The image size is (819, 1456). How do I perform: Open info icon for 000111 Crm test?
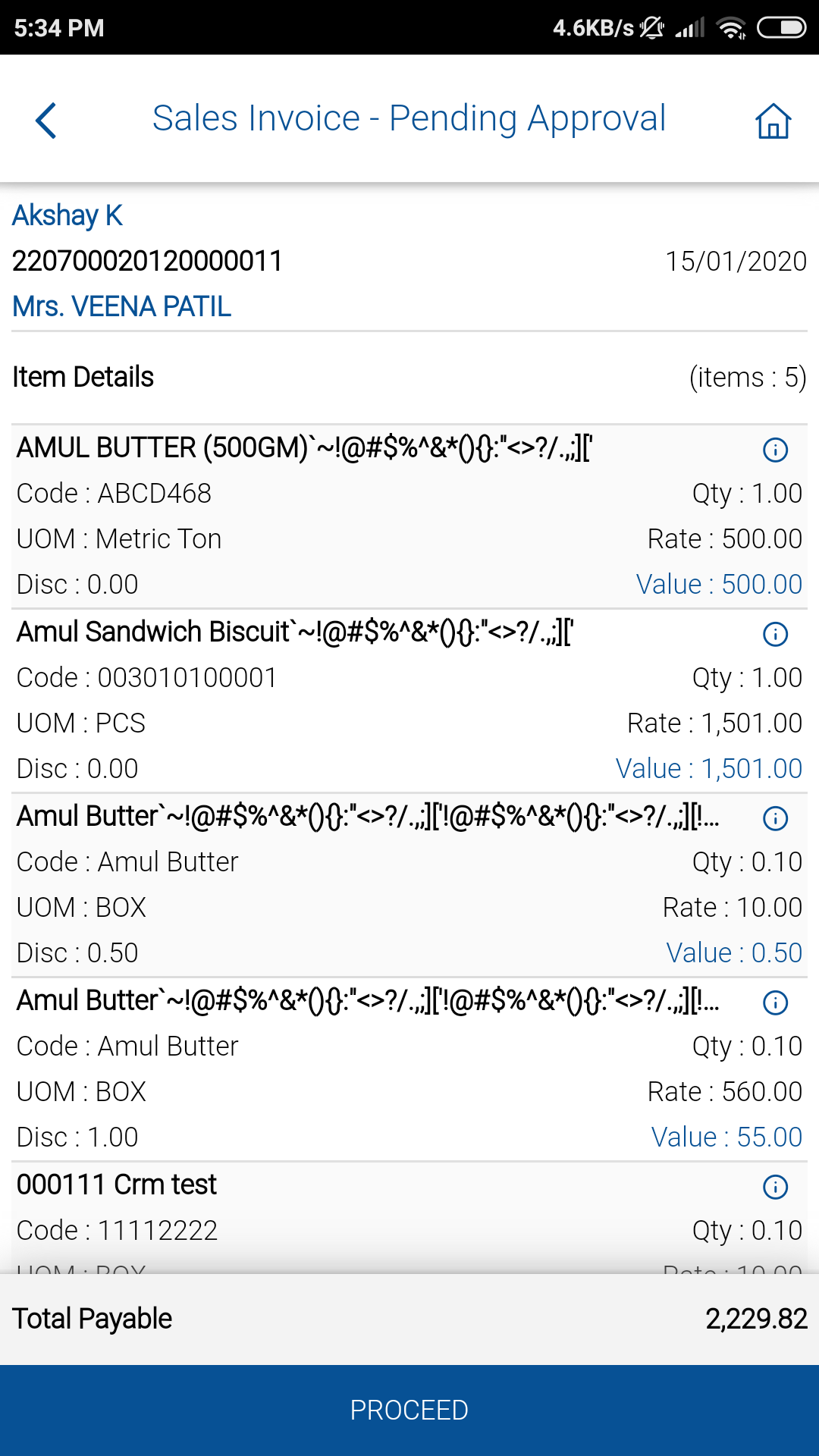click(775, 1187)
